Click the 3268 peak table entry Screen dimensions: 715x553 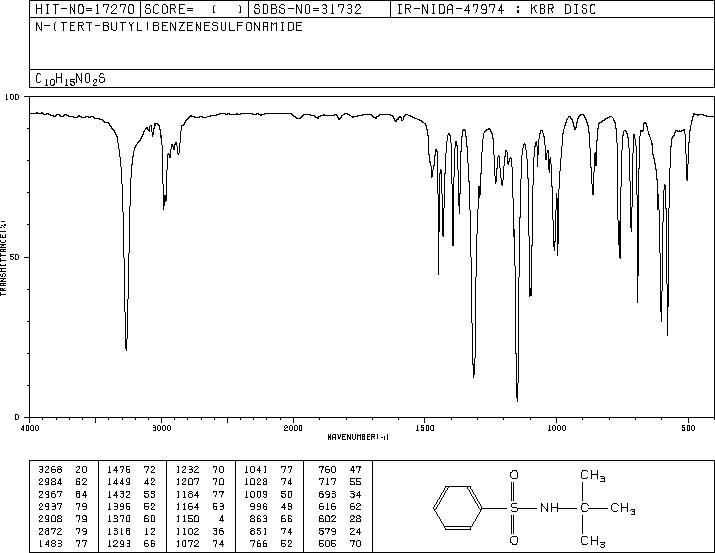click(x=63, y=470)
